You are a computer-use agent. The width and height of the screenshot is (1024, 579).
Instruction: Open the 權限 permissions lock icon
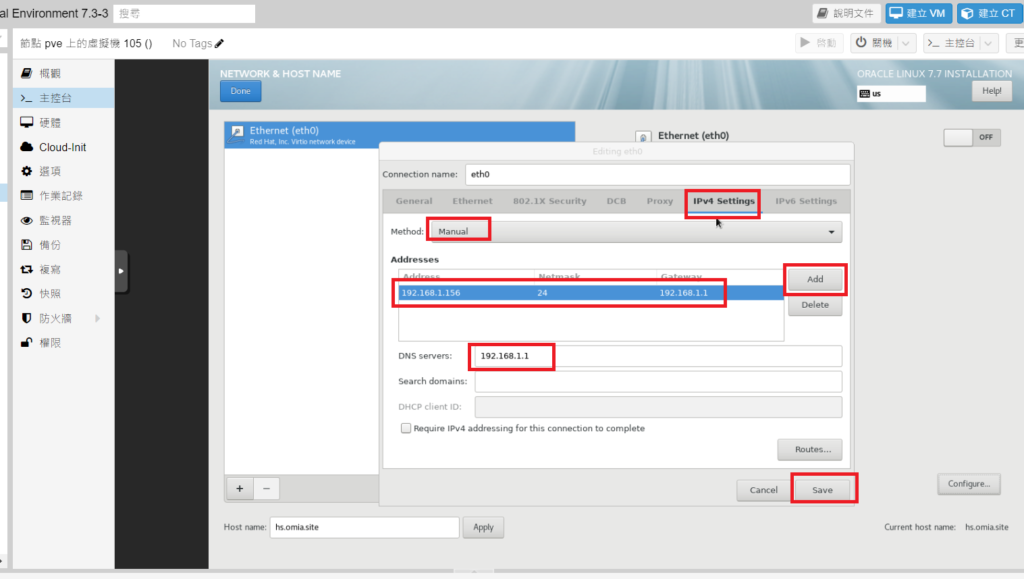tap(27, 343)
